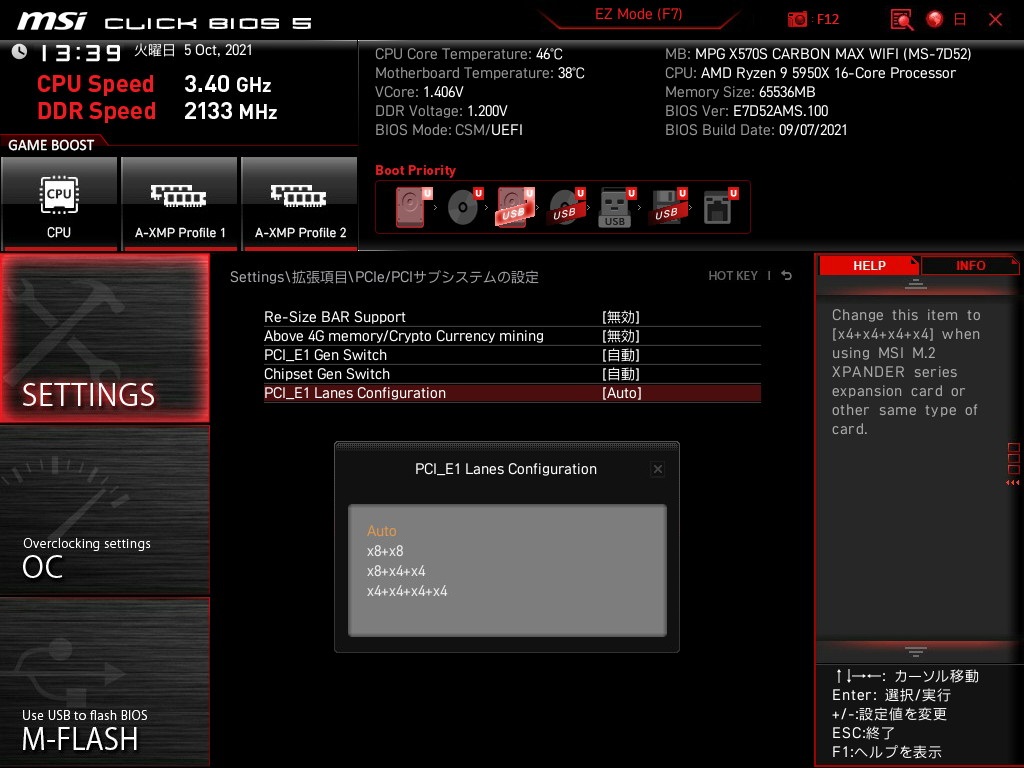This screenshot has height=768, width=1024.
Task: Click the back arrow icon near HOT KEY
Action: pos(787,276)
